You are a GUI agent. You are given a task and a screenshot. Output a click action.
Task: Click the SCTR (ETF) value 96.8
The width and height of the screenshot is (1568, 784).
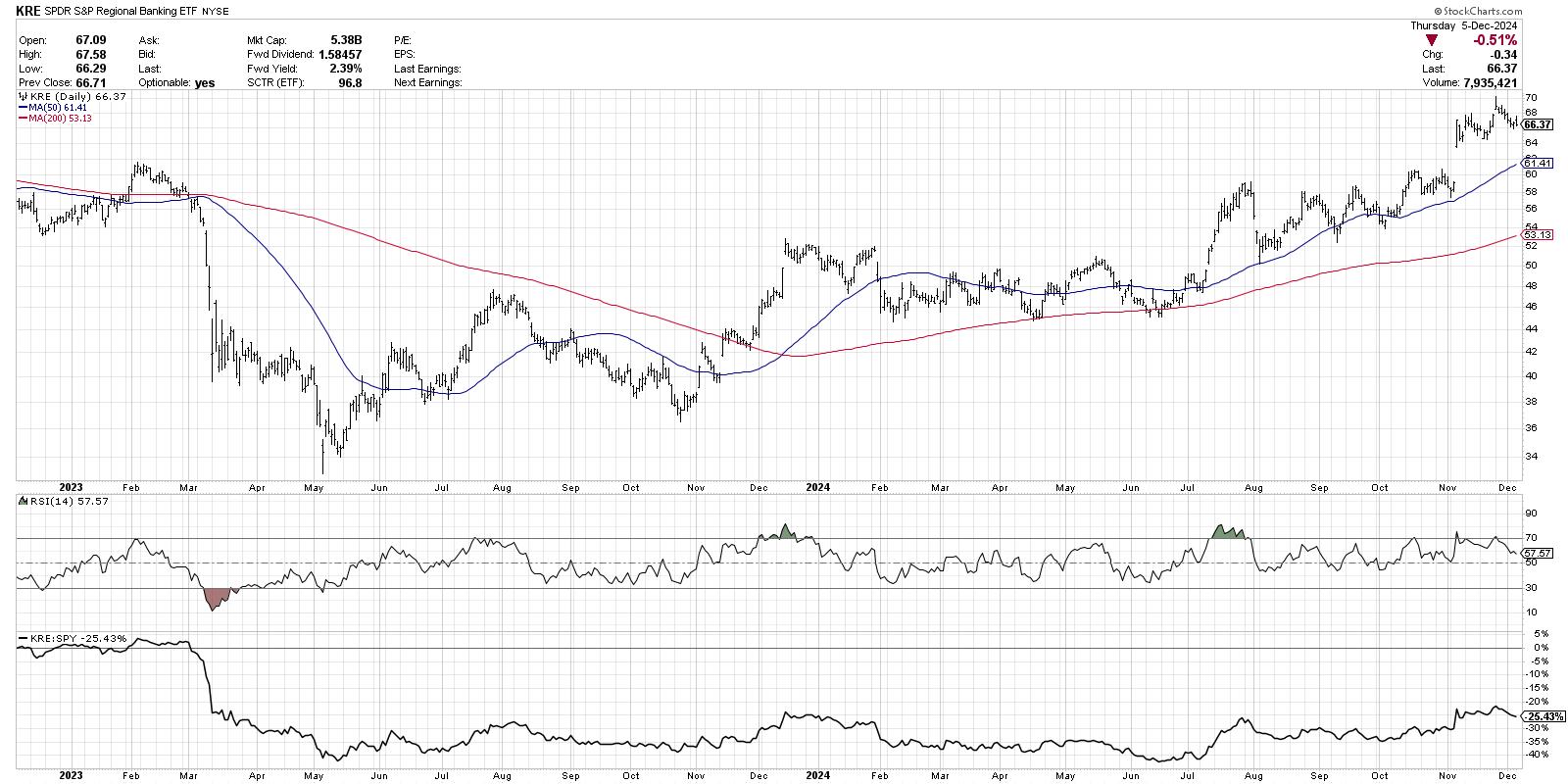click(350, 83)
